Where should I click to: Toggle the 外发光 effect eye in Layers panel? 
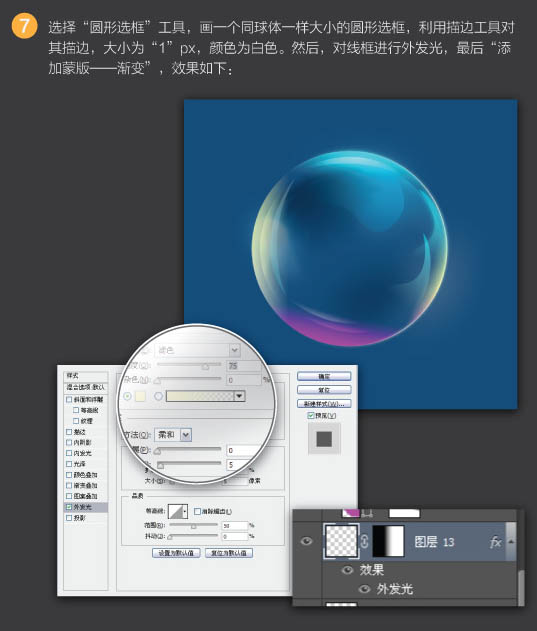364,589
